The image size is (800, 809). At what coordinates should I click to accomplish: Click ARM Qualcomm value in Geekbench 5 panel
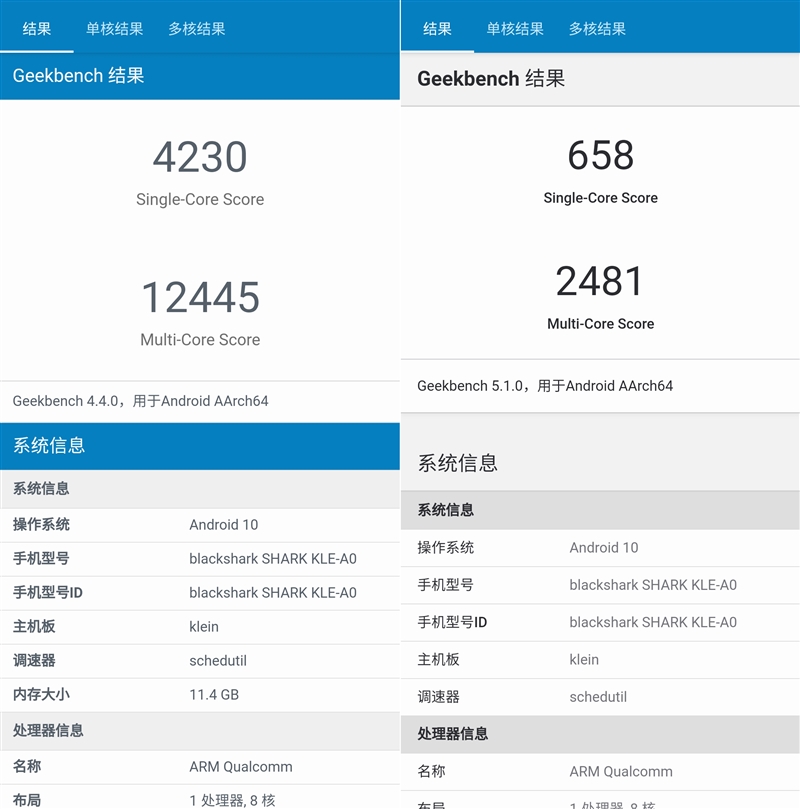(621, 771)
